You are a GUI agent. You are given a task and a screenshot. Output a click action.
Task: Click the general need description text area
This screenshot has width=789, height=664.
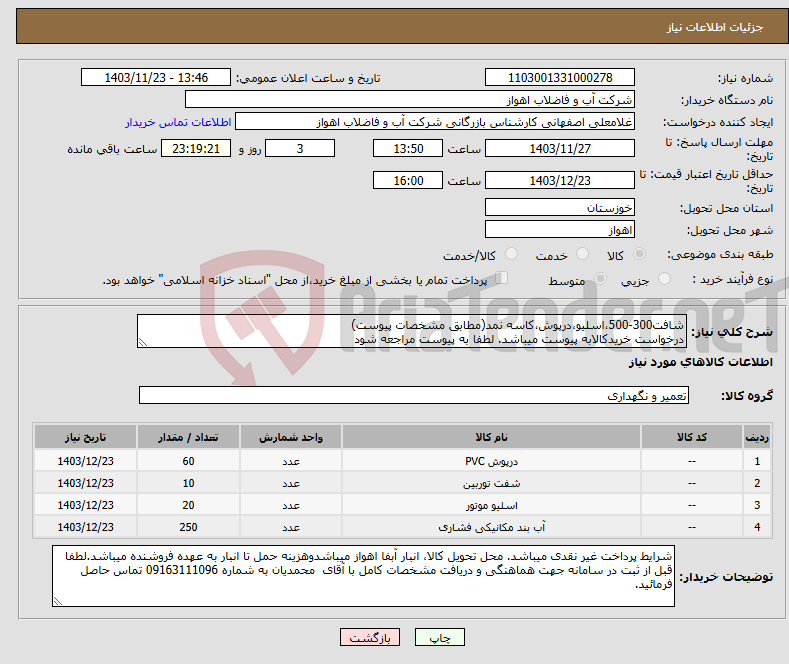[x=412, y=331]
